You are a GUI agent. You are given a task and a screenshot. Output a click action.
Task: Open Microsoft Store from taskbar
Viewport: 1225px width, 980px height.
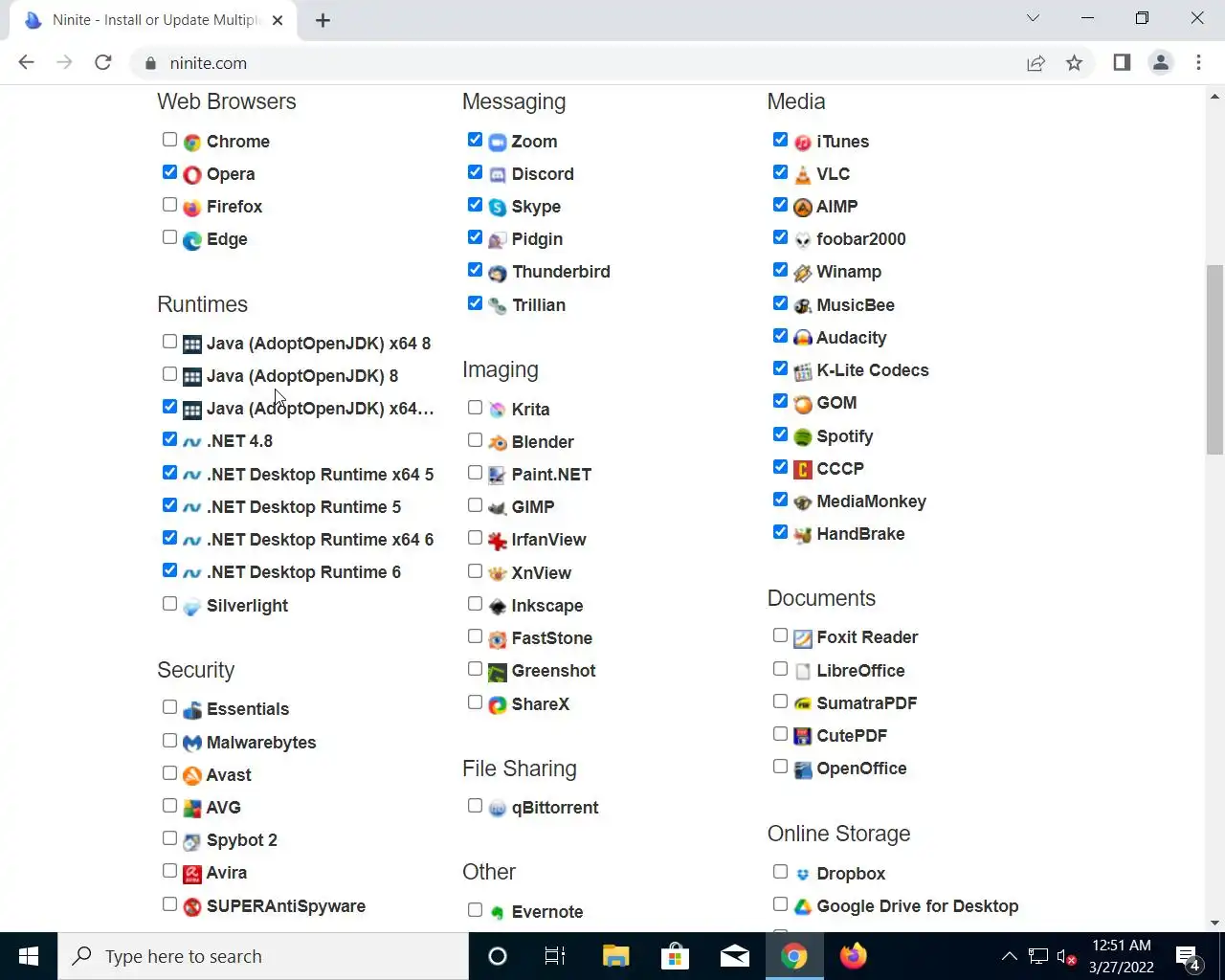tap(675, 956)
